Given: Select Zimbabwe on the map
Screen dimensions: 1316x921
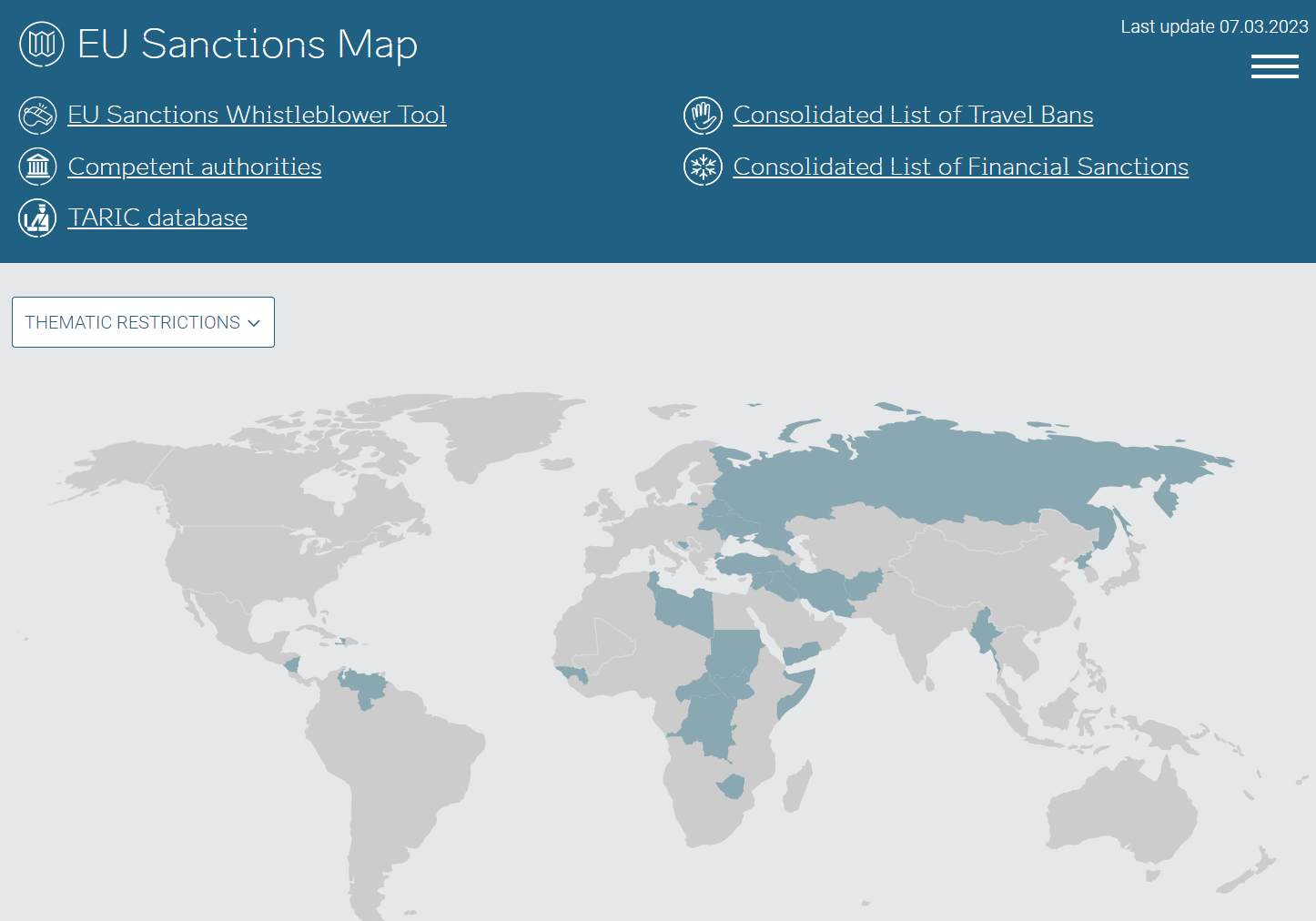Looking at the screenshot, I should (732, 786).
